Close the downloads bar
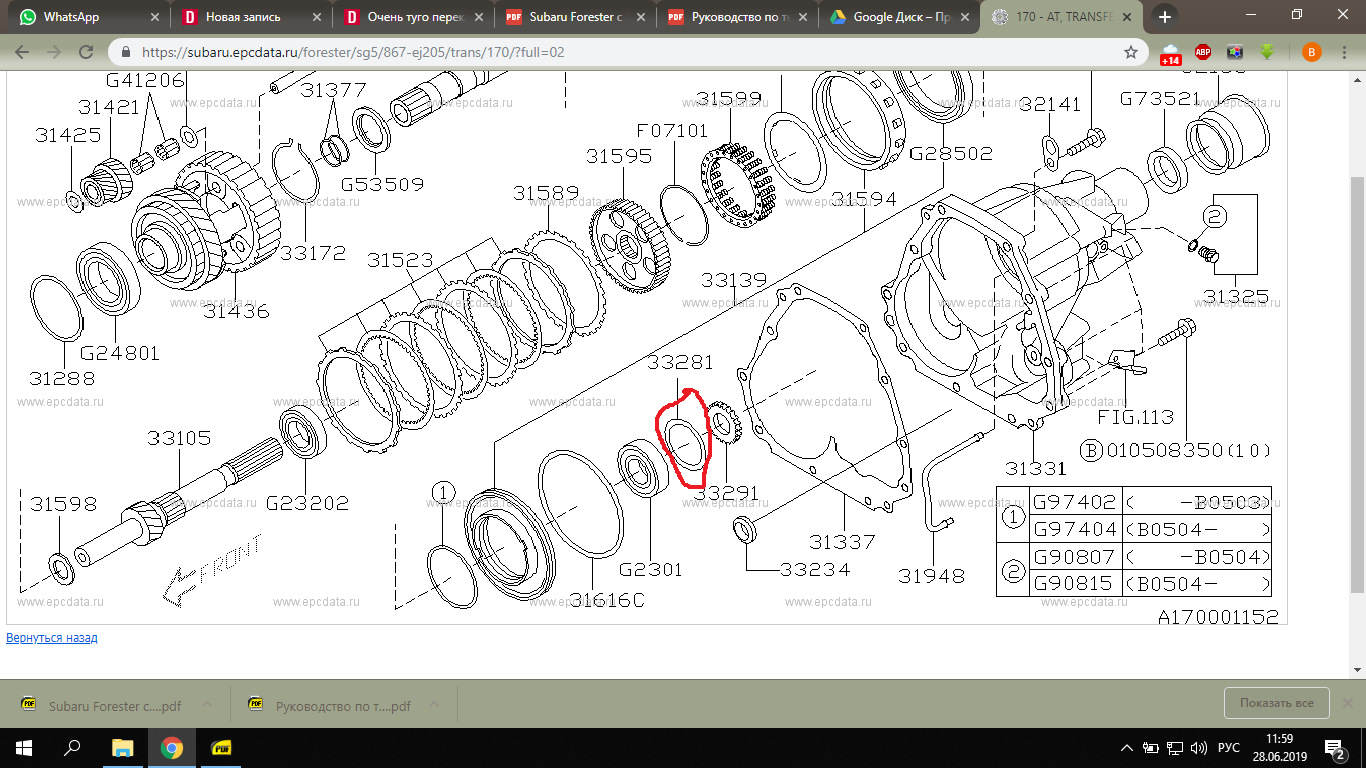 coord(1347,703)
